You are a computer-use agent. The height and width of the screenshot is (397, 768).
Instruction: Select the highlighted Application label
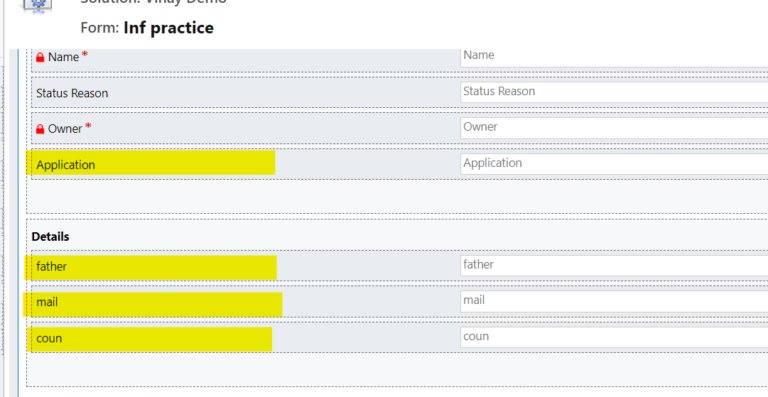66,165
